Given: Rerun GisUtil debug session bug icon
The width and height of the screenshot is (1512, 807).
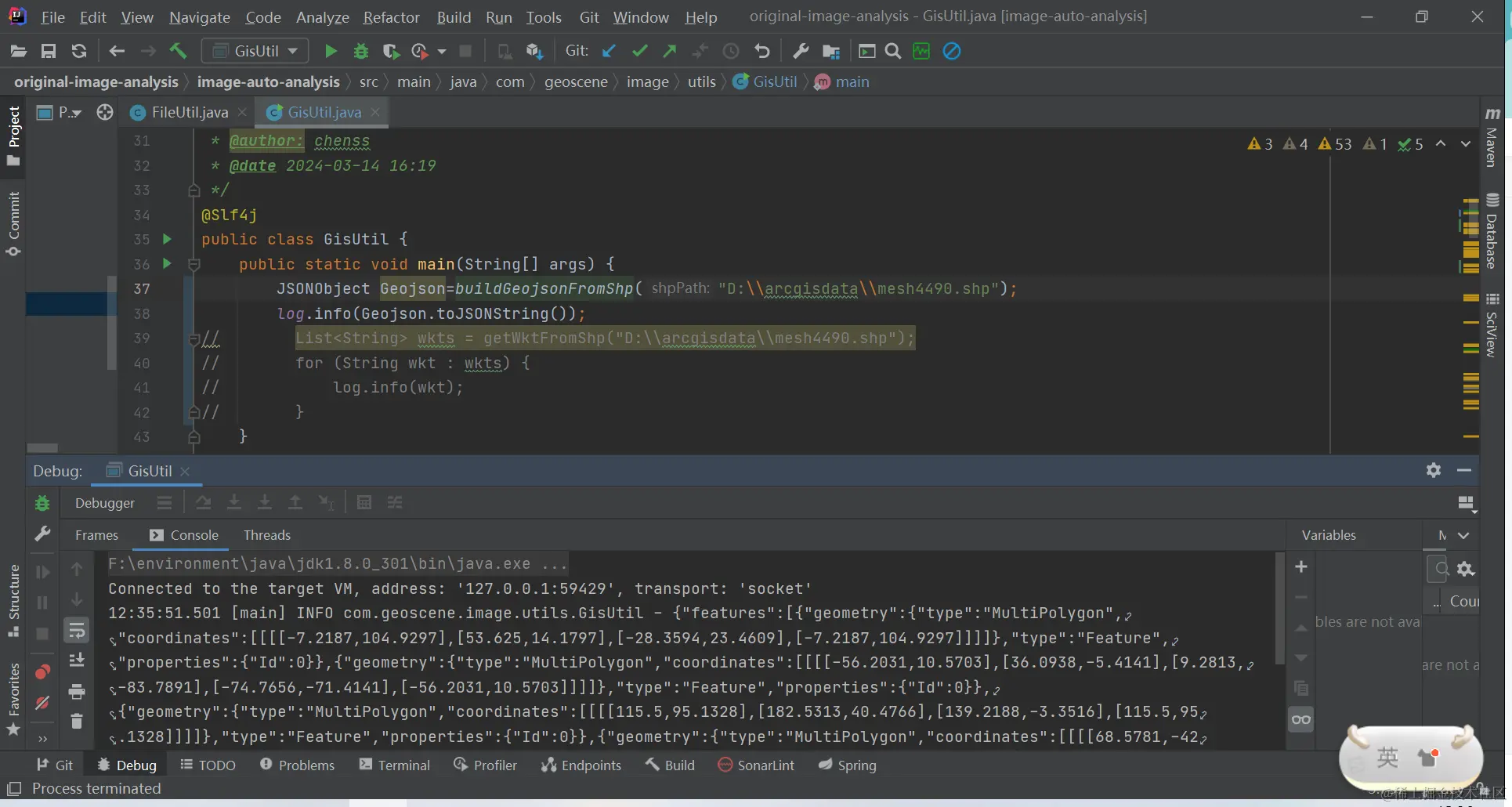Looking at the screenshot, I should [x=42, y=503].
